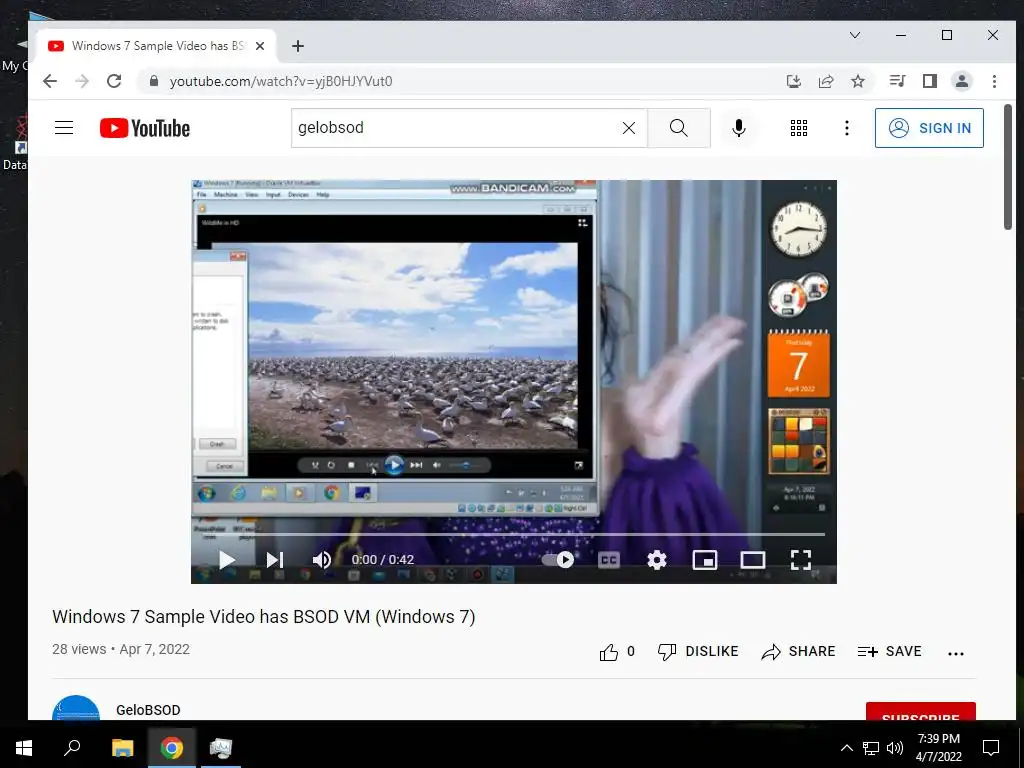Viewport: 1024px width, 768px height.
Task: Open Windows taskbar search
Action: click(72, 748)
